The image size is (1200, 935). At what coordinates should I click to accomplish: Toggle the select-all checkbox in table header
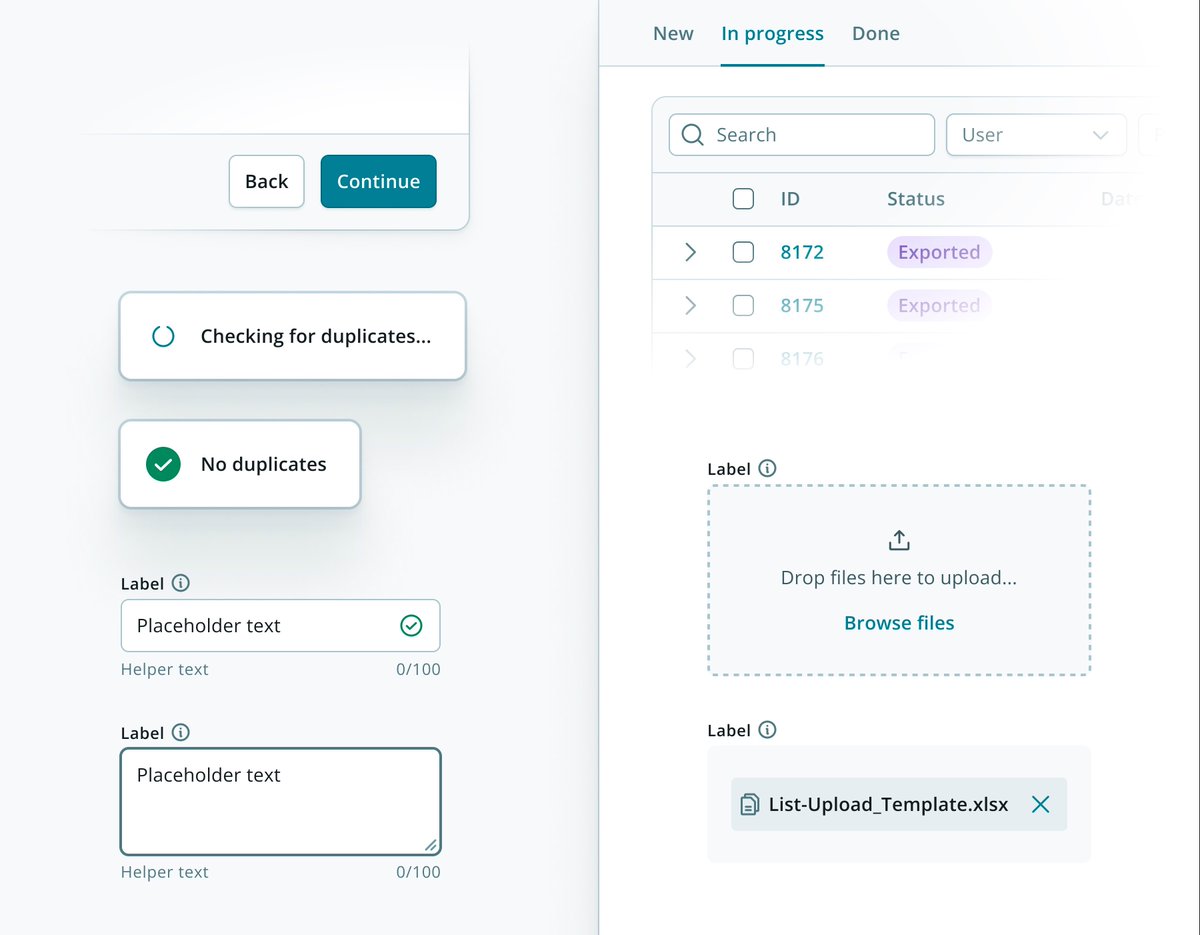tap(743, 199)
